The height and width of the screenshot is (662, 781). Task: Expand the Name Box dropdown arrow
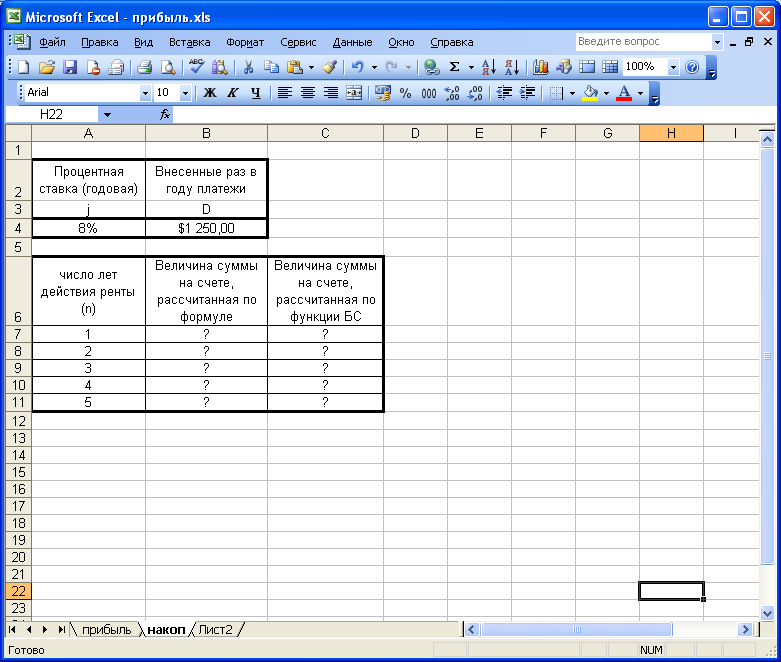[x=107, y=115]
